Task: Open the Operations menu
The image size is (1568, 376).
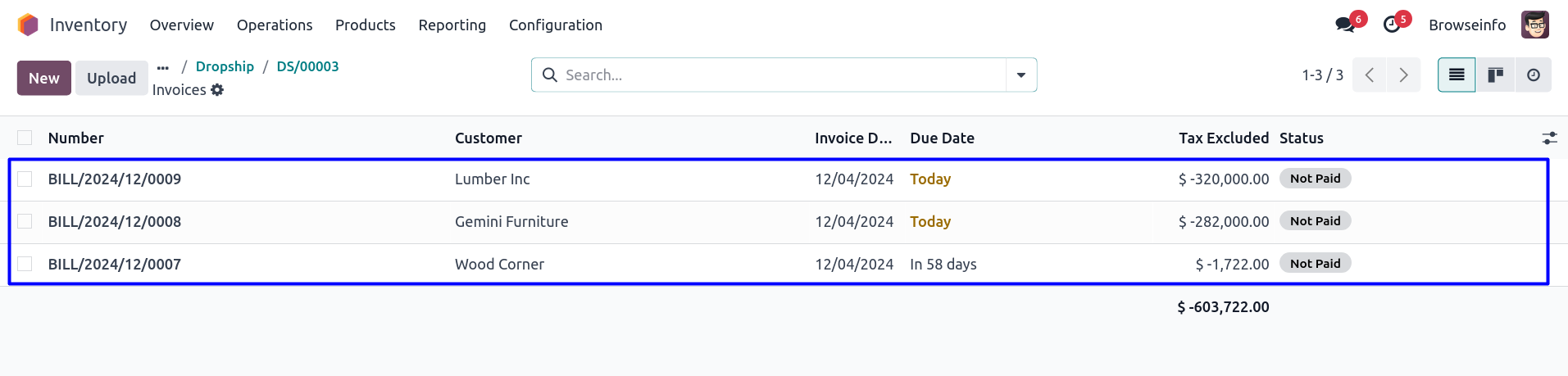Action: point(275,25)
